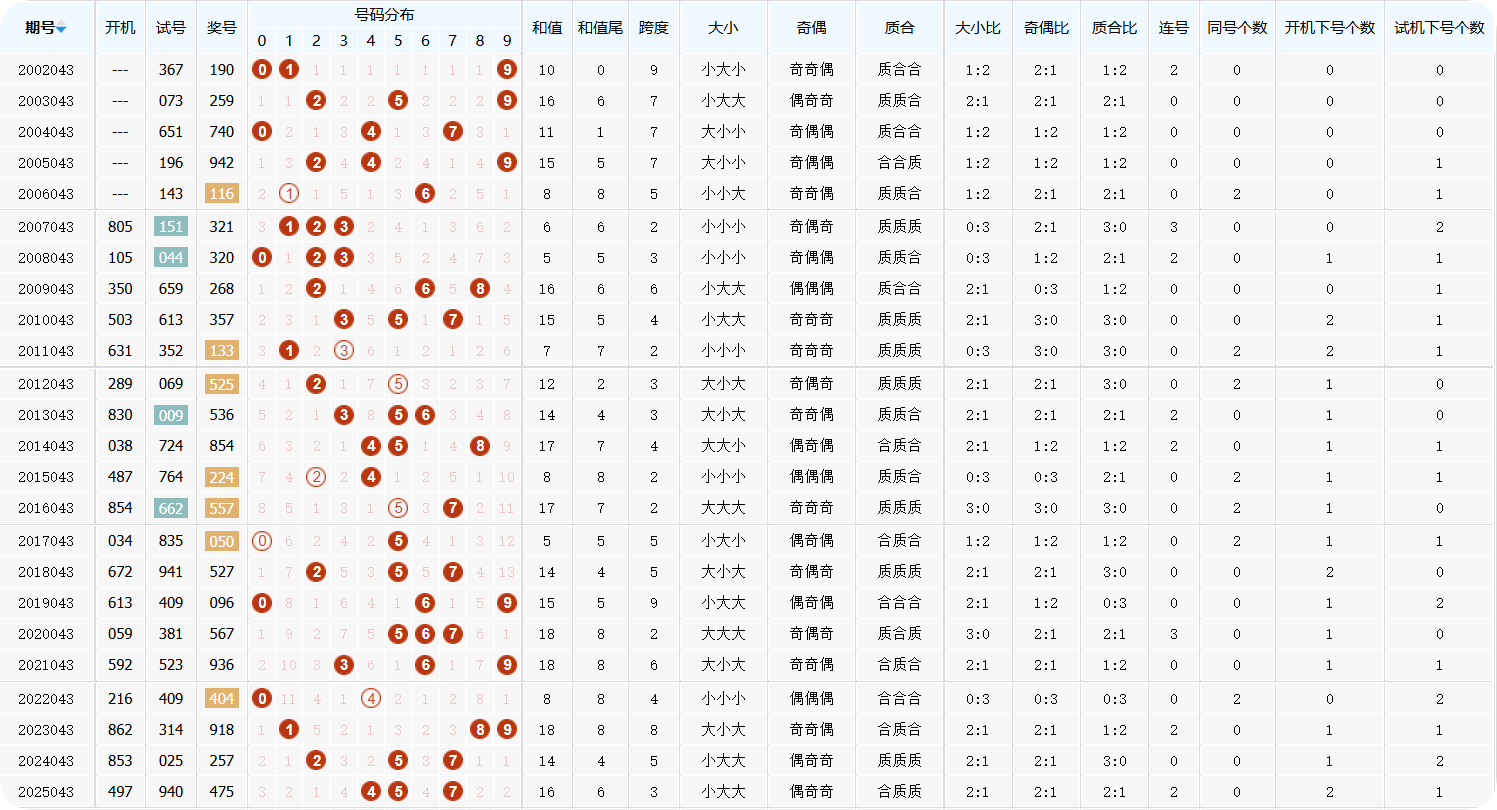
Task: Select period 2016043 in the 期号 column
Action: pos(46,508)
